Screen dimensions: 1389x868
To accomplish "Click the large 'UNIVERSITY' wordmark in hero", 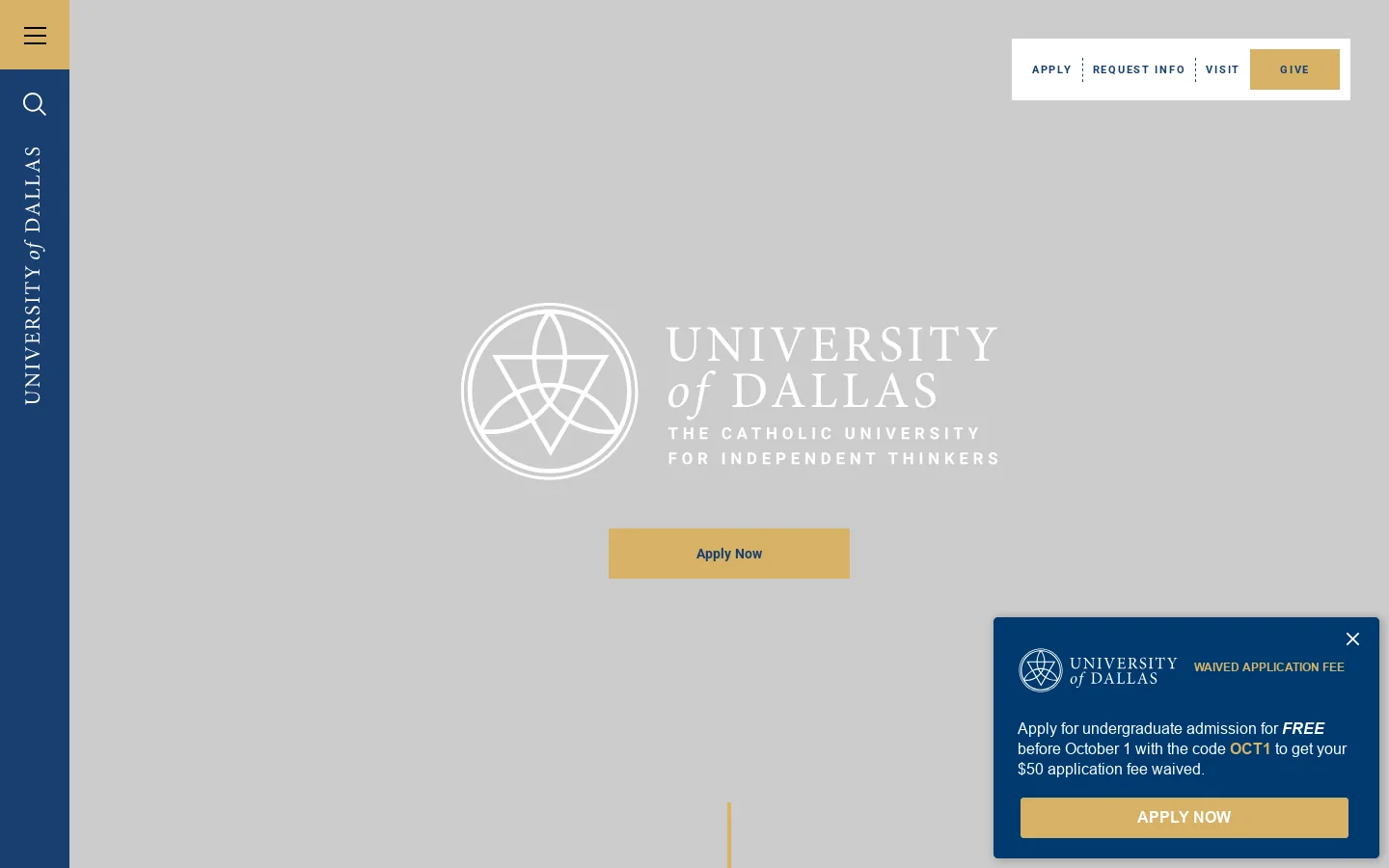I will tap(832, 344).
